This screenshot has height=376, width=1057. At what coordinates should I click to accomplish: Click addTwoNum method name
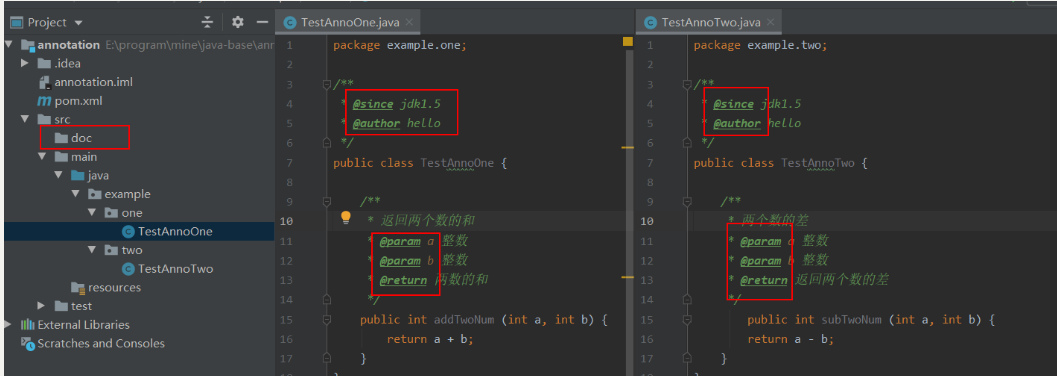pyautogui.click(x=464, y=319)
